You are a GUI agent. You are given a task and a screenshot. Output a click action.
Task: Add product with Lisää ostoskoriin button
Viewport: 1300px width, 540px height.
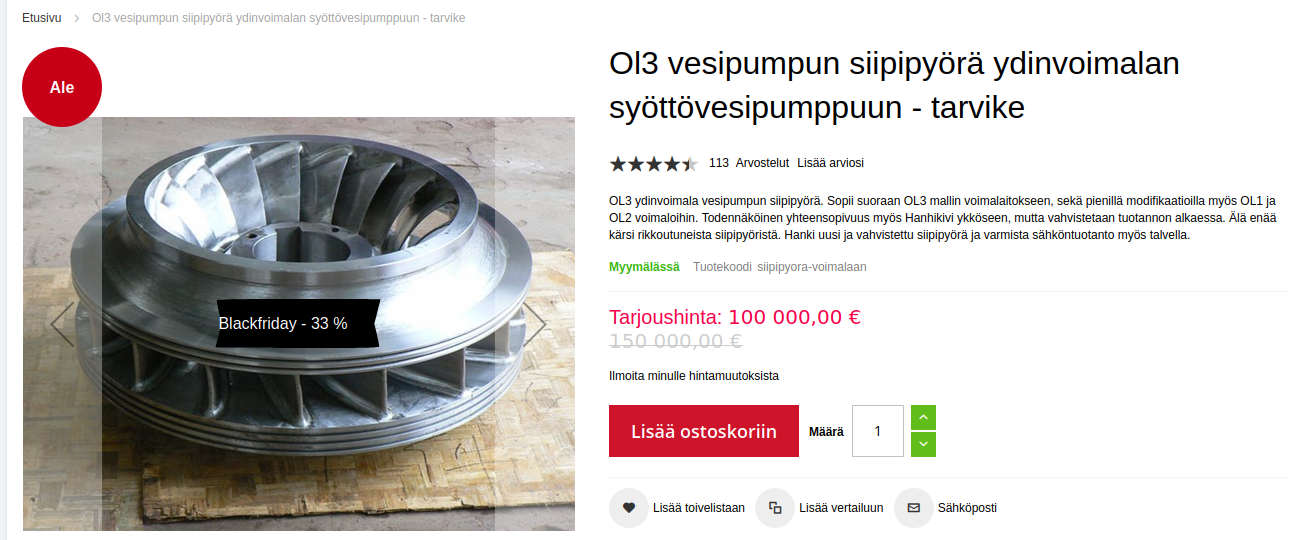(x=704, y=431)
